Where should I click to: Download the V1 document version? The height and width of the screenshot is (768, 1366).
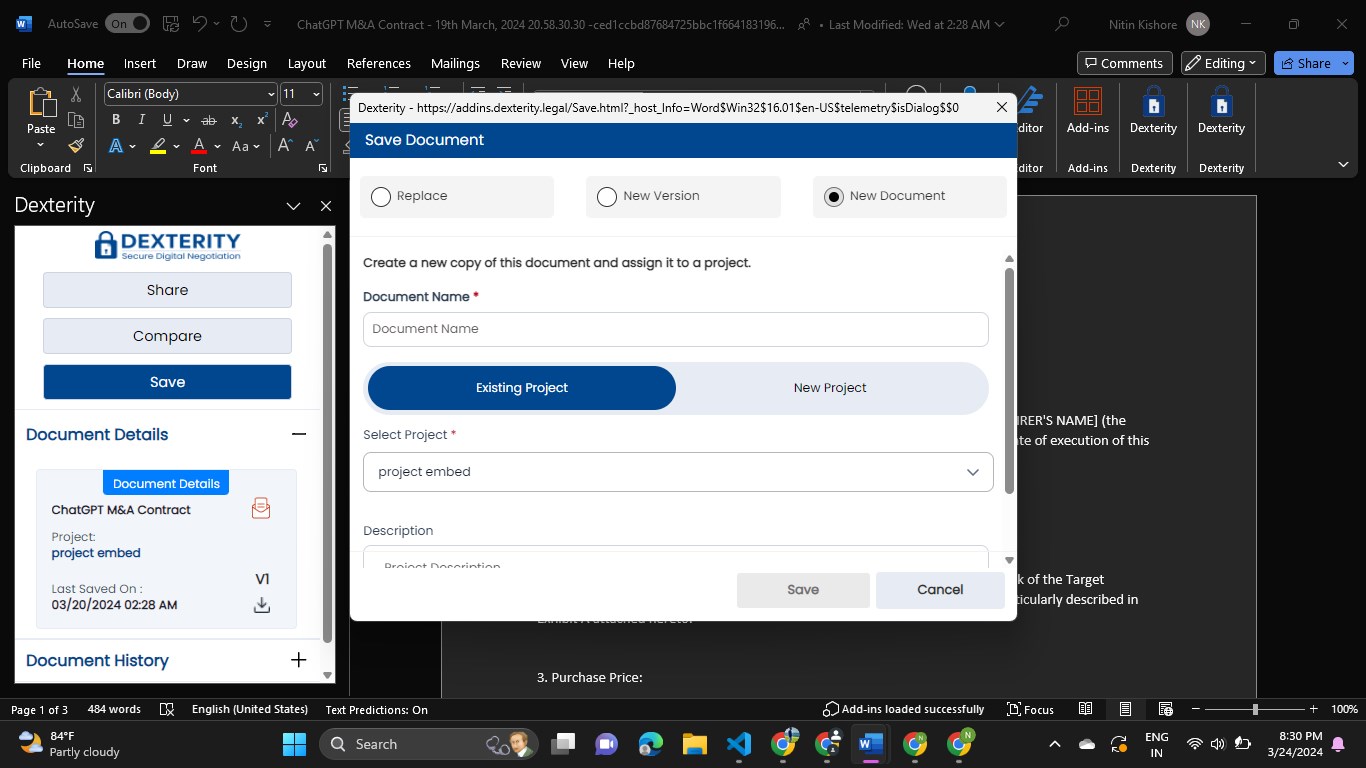262,605
